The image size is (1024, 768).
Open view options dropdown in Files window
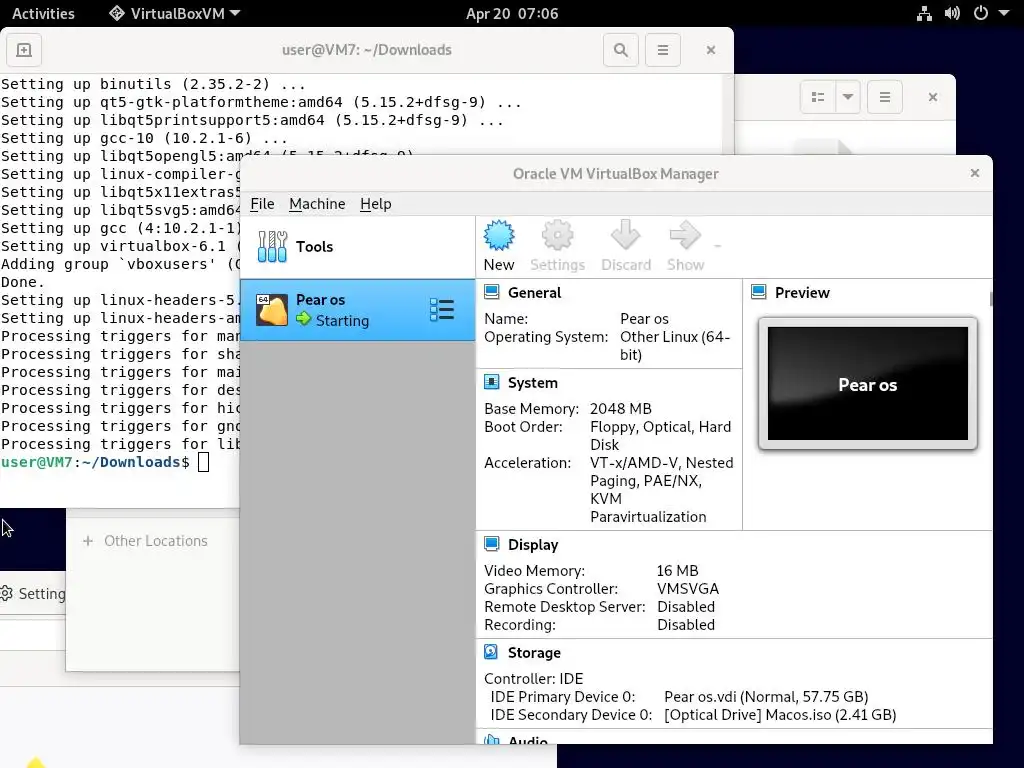[x=848, y=97]
